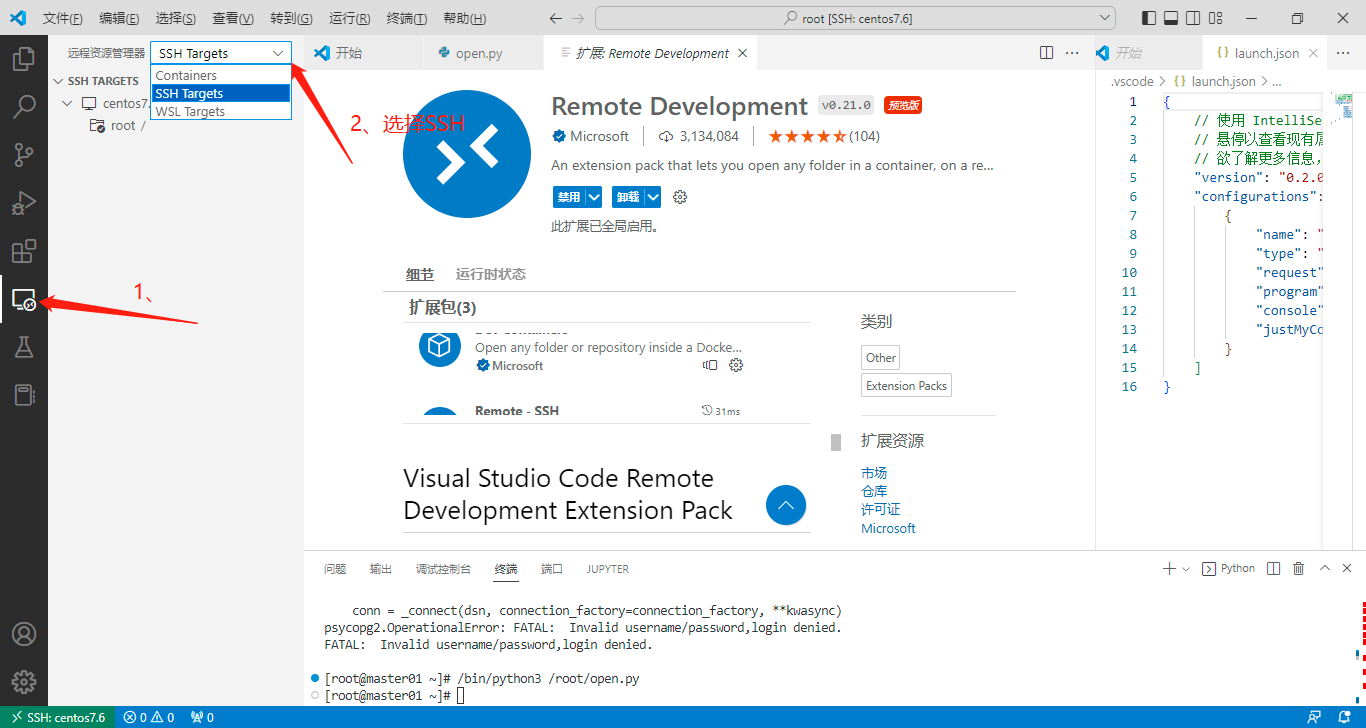Open the Remote Development extension settings gear
The width and height of the screenshot is (1366, 728).
[x=680, y=197]
